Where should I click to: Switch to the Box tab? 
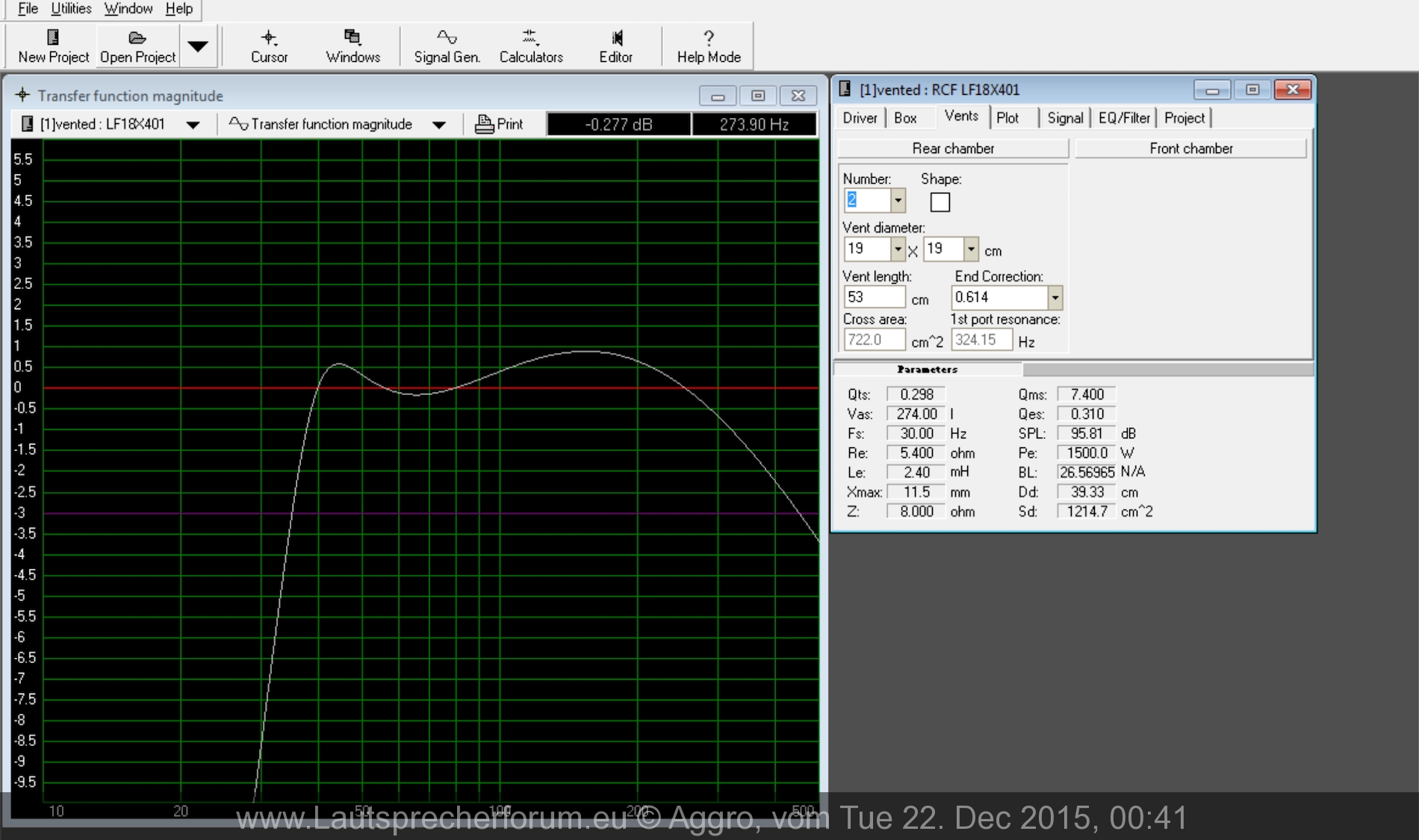[x=905, y=118]
